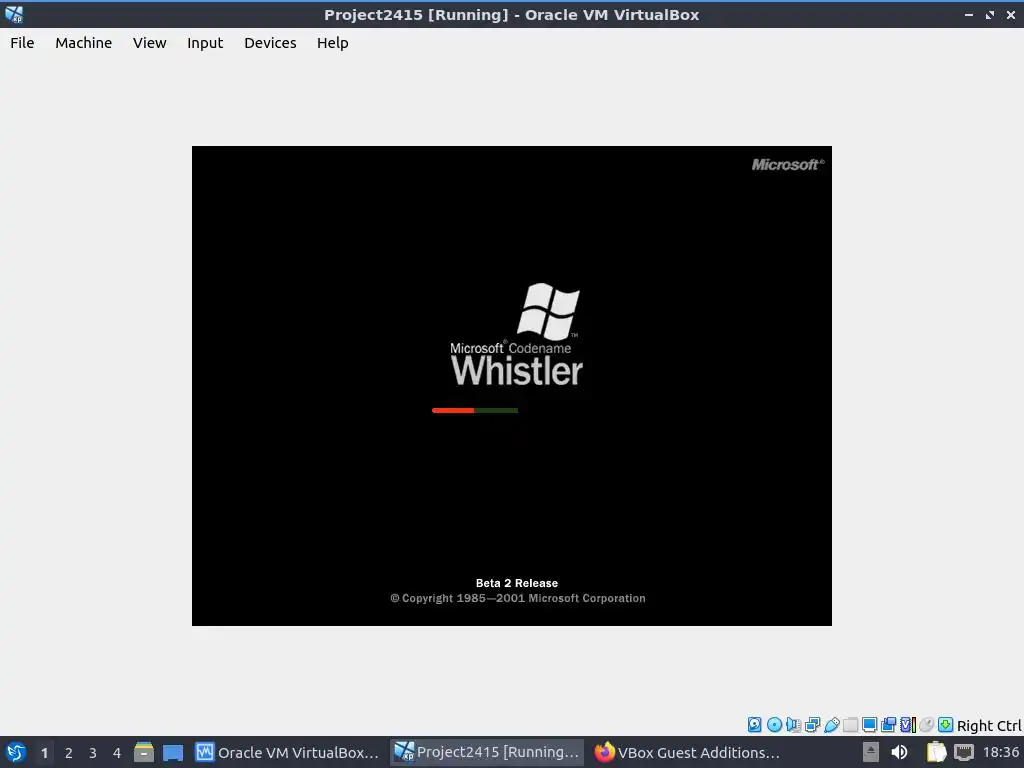Switch to workspace 4
Viewport: 1024px width, 768px height.
click(117, 753)
